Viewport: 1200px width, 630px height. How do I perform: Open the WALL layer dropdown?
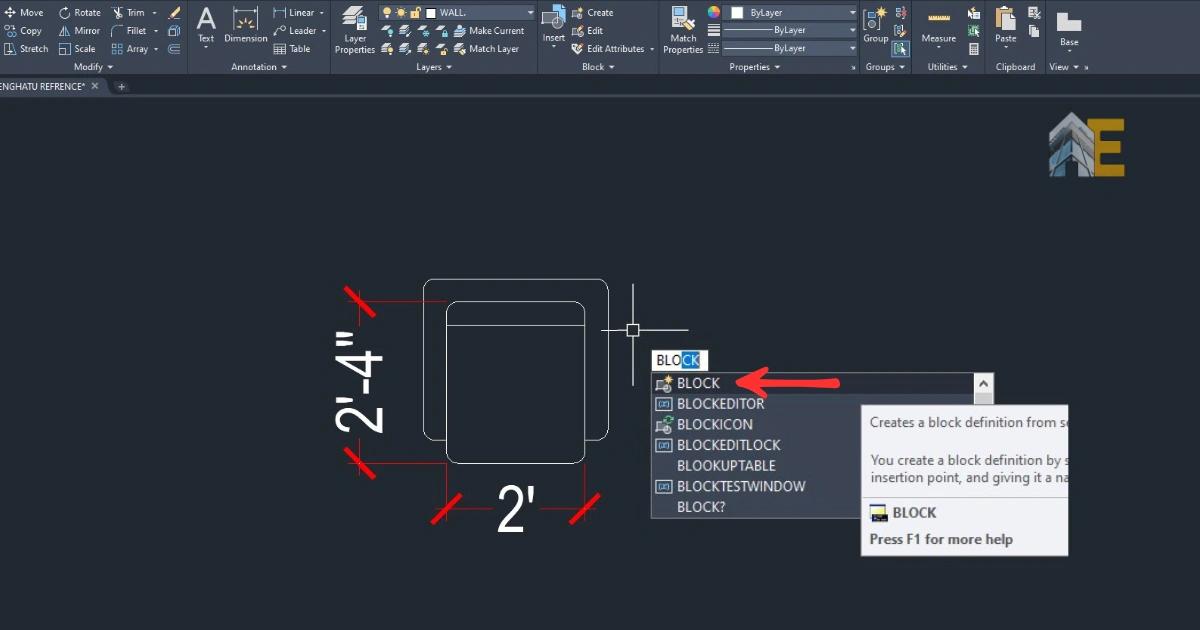[x=531, y=12]
